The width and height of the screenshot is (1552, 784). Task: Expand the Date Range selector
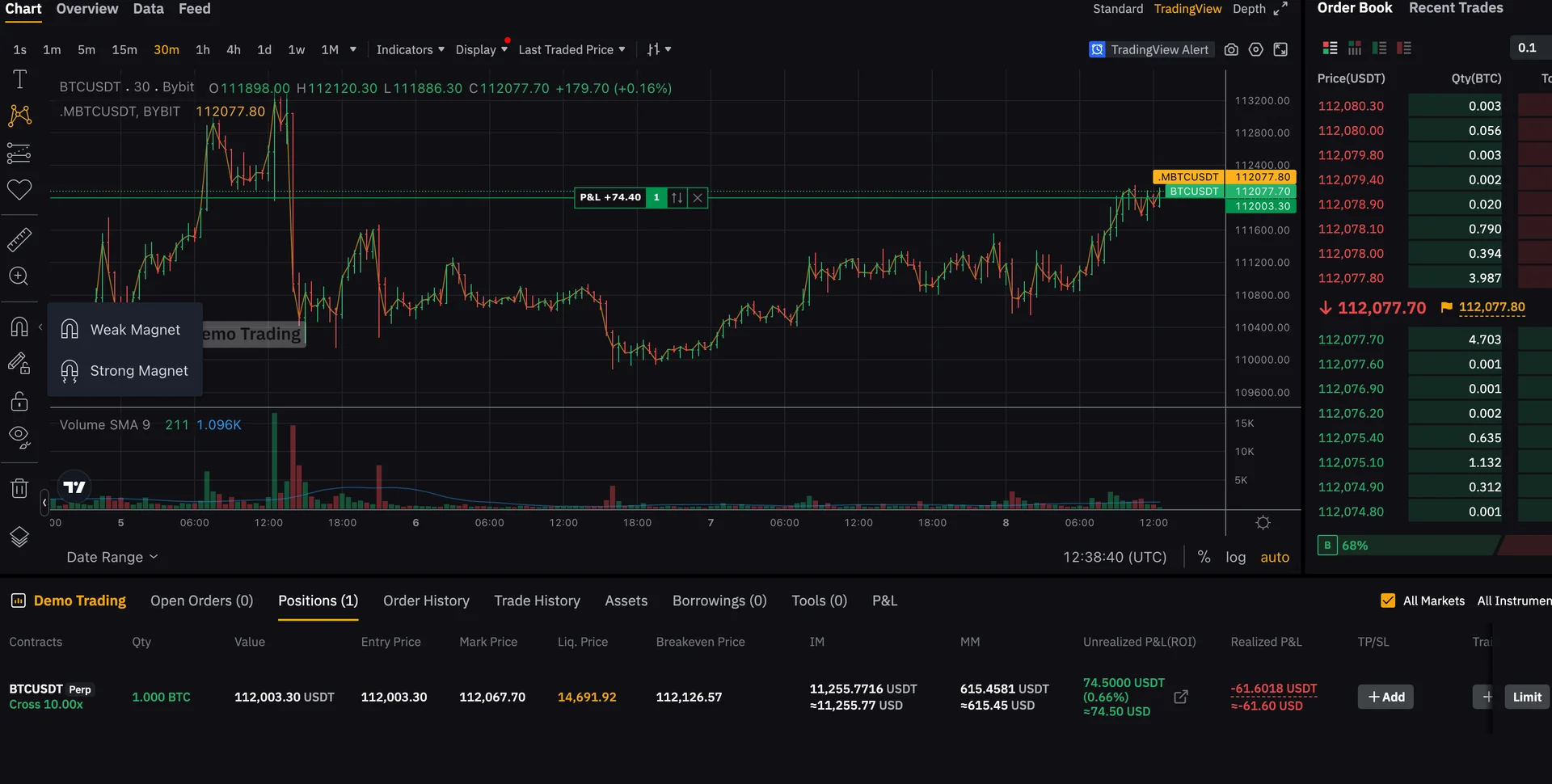[x=112, y=557]
